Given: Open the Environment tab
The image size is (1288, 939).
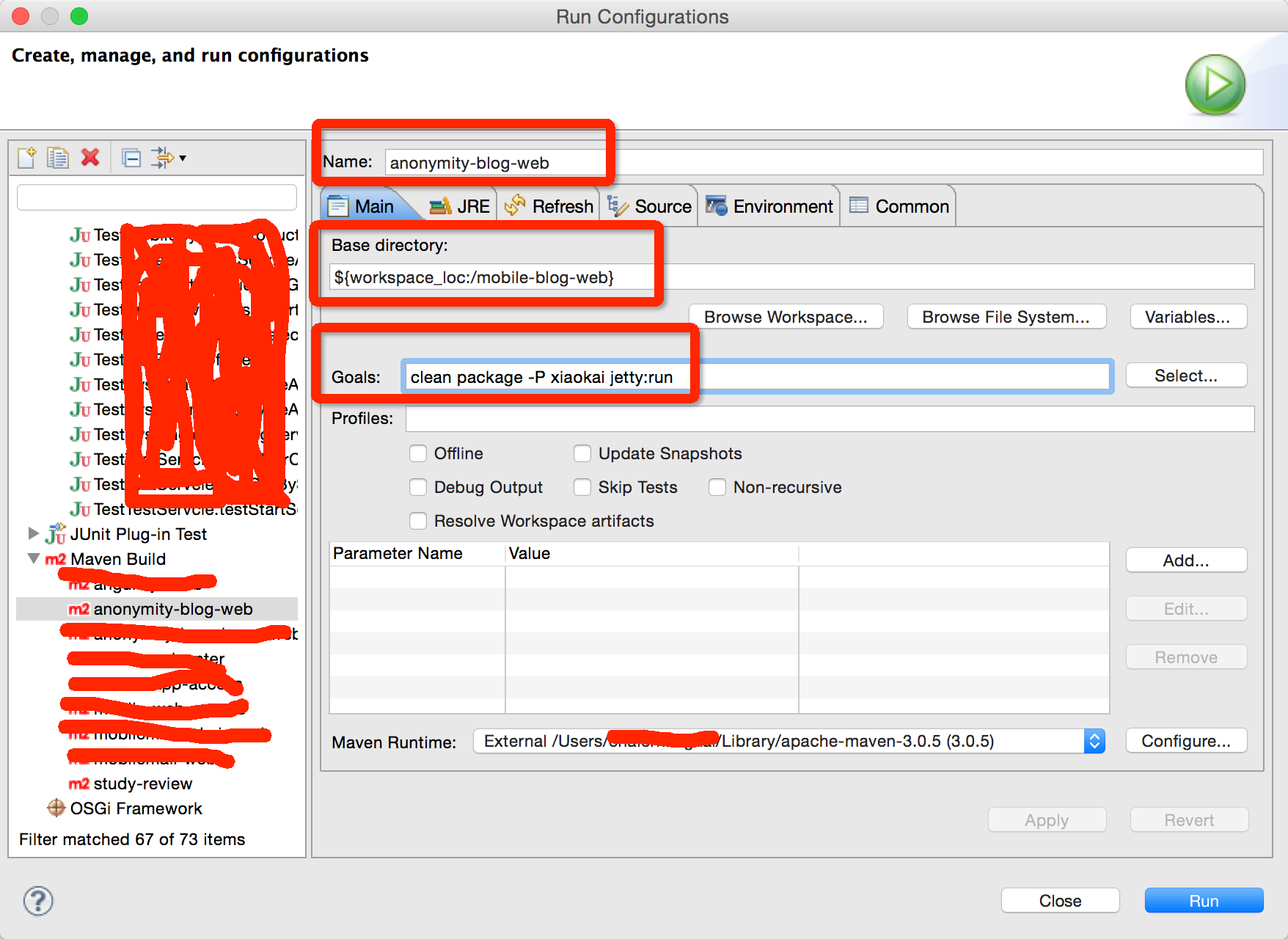Looking at the screenshot, I should tap(769, 206).
